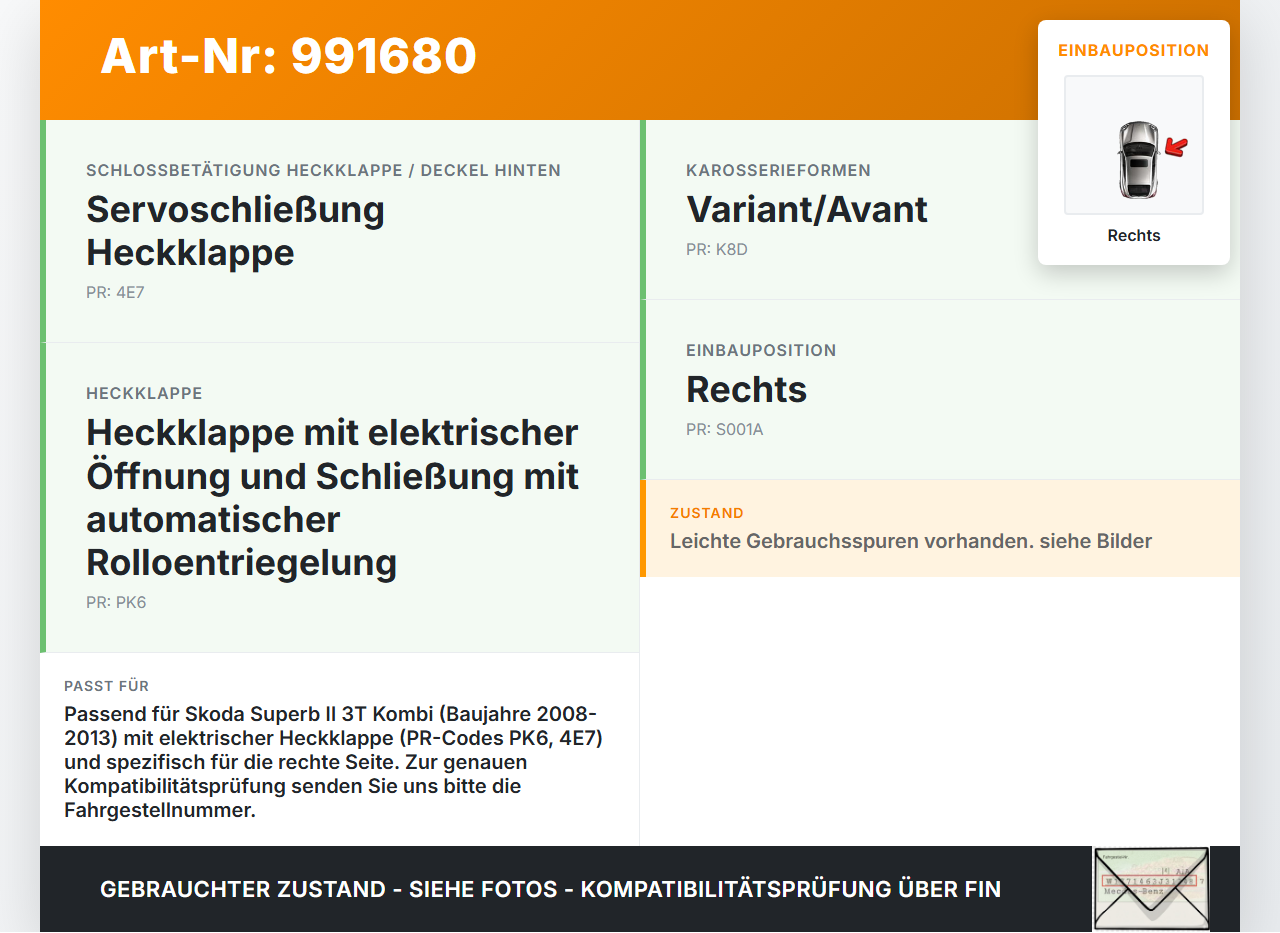Click the PR: PK6 code
The height and width of the screenshot is (933, 1280).
point(116,603)
